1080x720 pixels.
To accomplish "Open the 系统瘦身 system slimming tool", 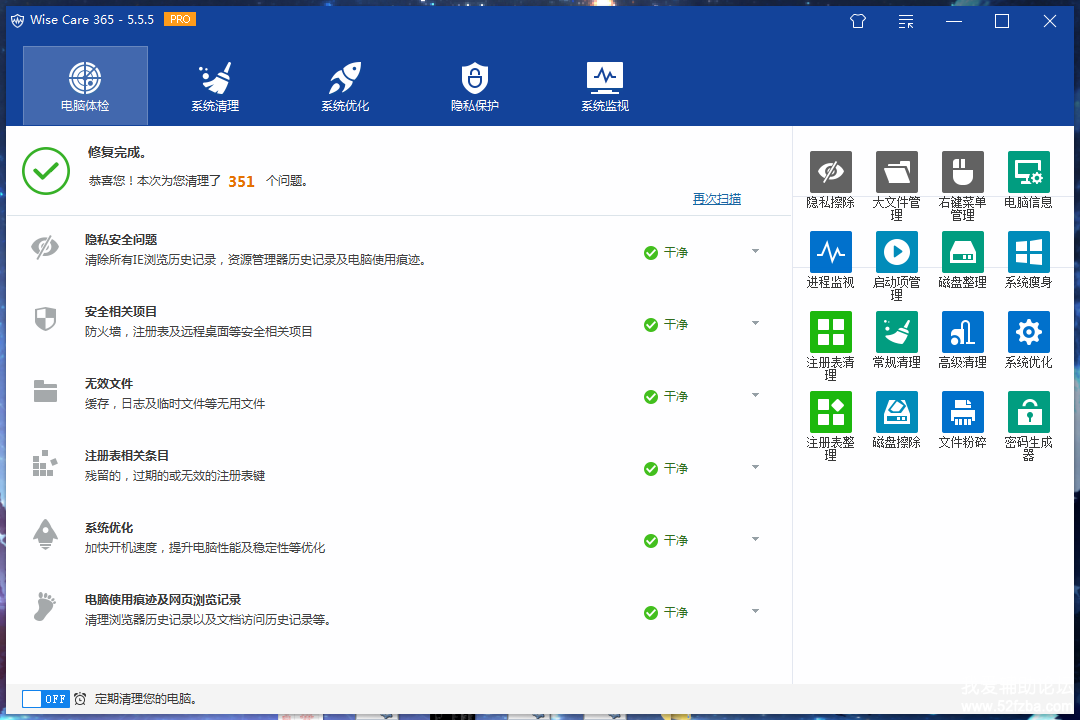I will tap(1029, 252).
